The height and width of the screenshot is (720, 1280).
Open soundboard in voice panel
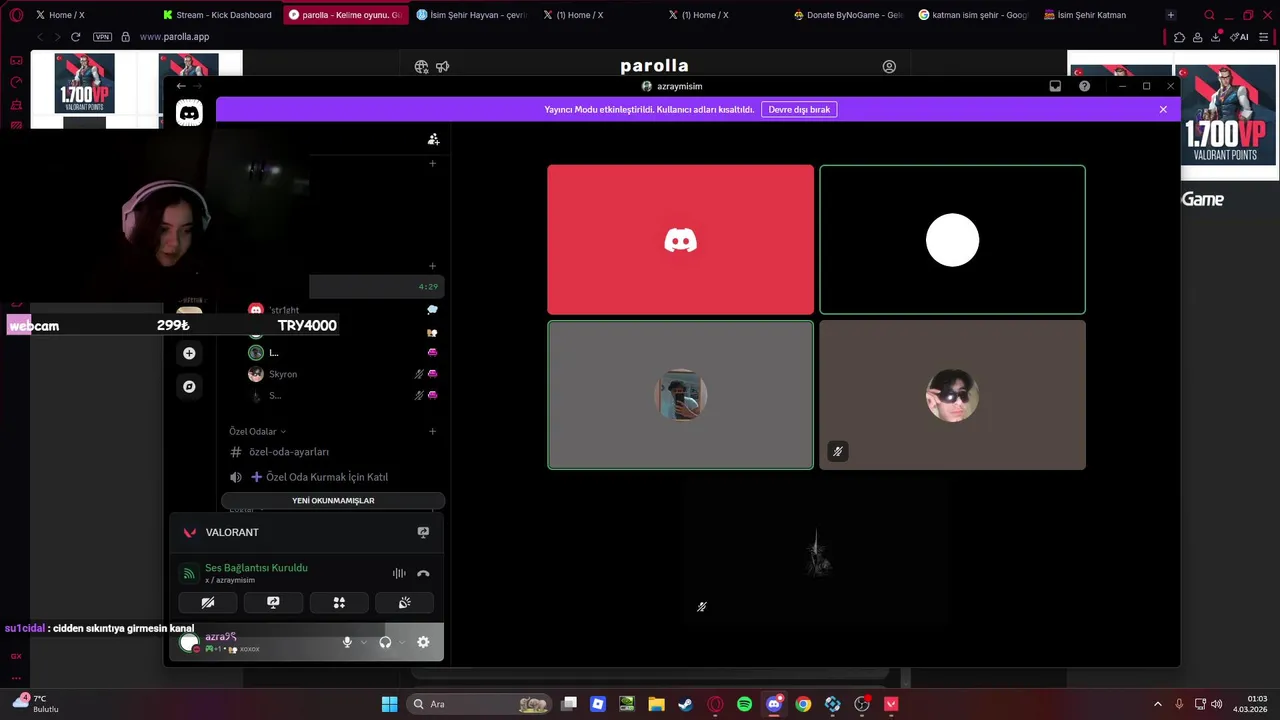[x=404, y=602]
